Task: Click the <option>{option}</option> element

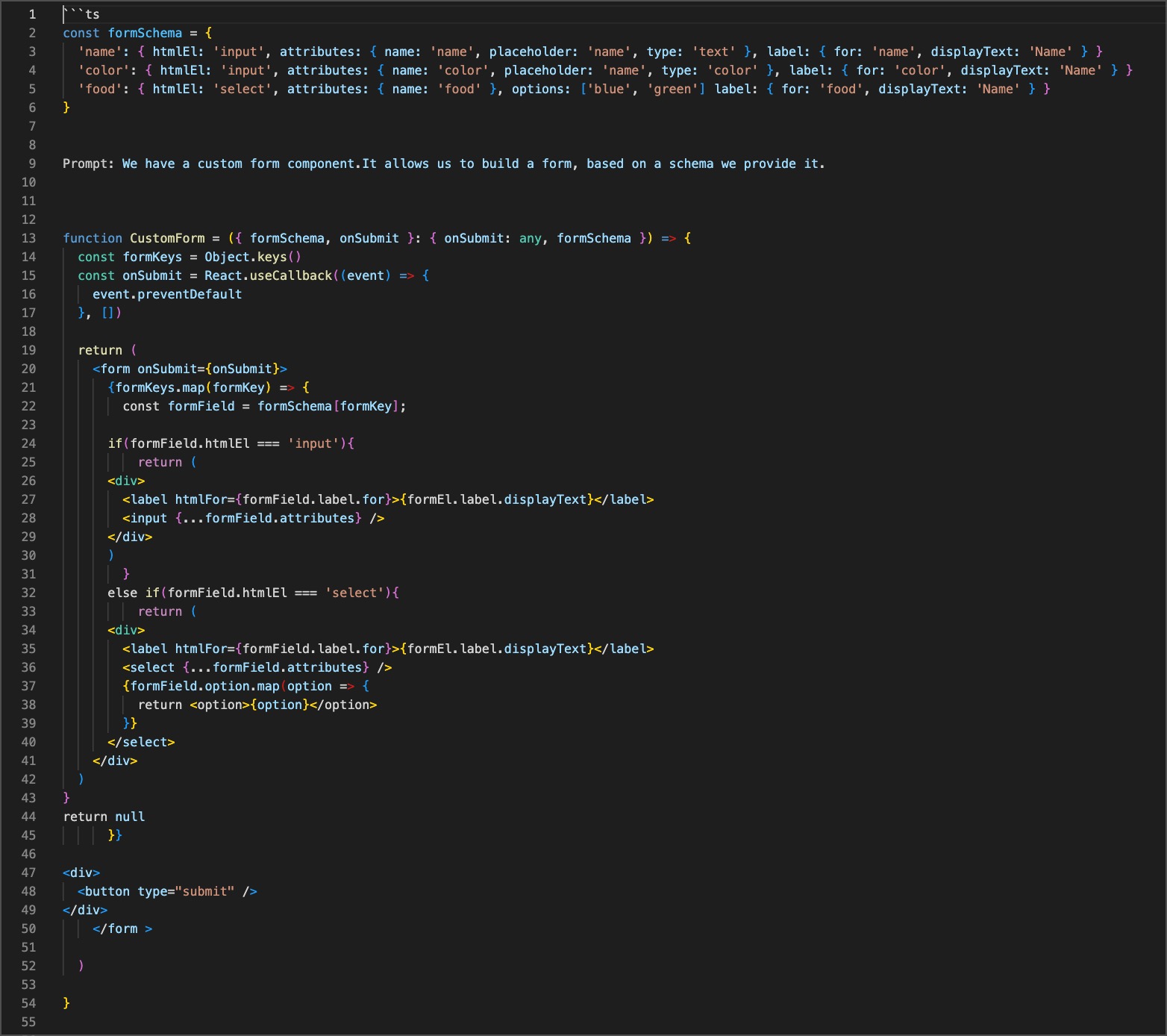Action: tap(283, 705)
